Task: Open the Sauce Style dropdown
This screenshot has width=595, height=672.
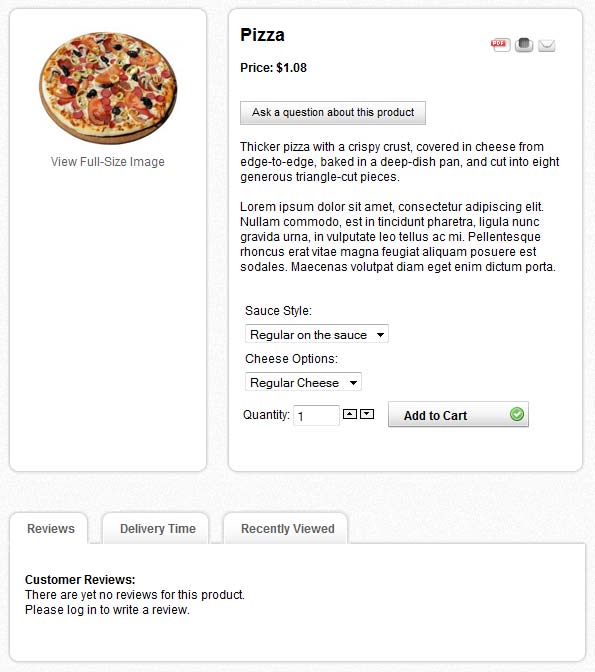Action: click(x=317, y=334)
